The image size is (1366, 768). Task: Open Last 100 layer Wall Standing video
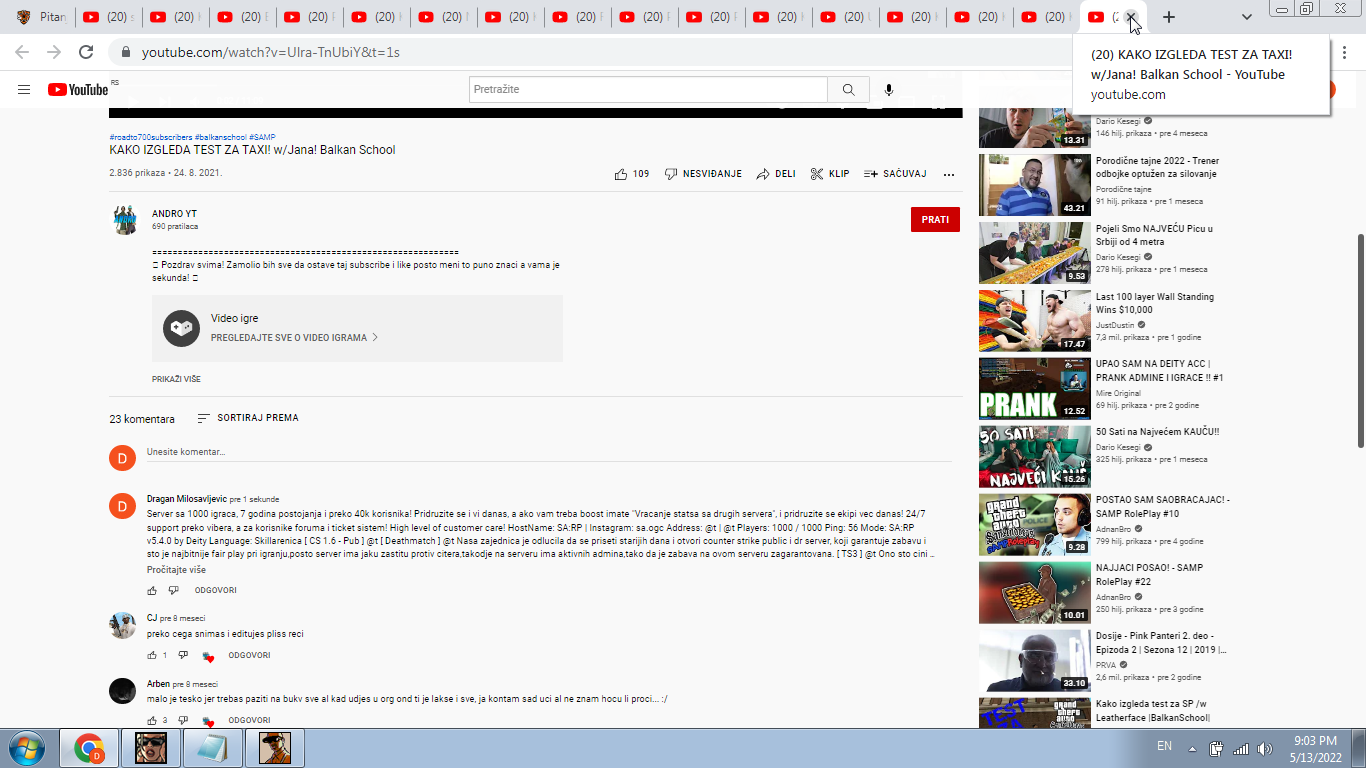[x=1157, y=303]
